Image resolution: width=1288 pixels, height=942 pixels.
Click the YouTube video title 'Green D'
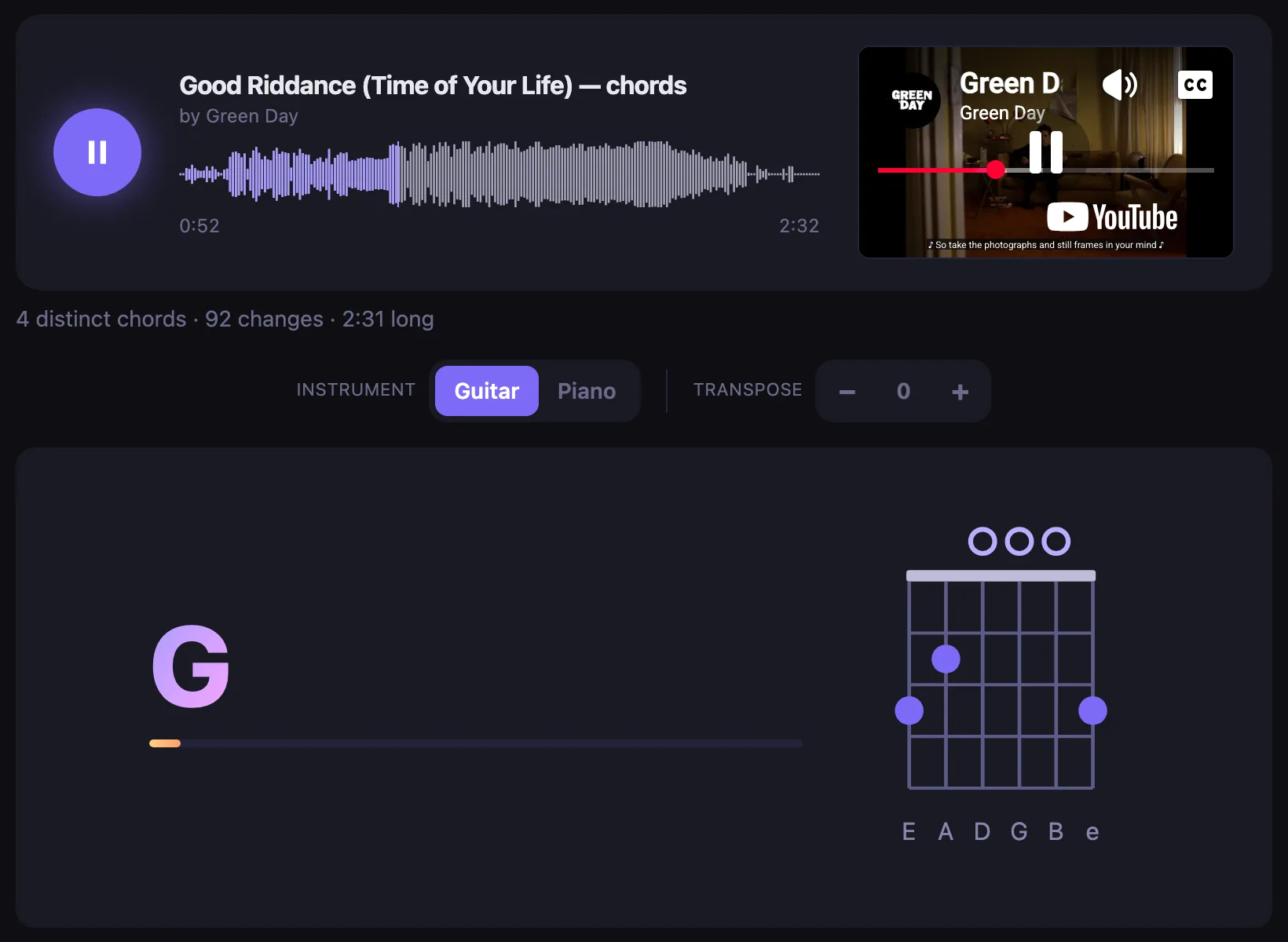click(1010, 83)
